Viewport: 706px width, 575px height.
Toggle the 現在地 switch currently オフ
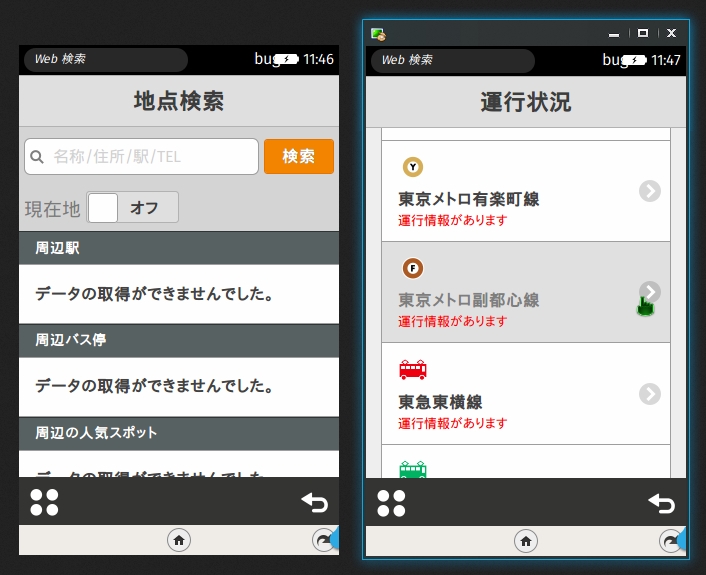click(x=133, y=207)
